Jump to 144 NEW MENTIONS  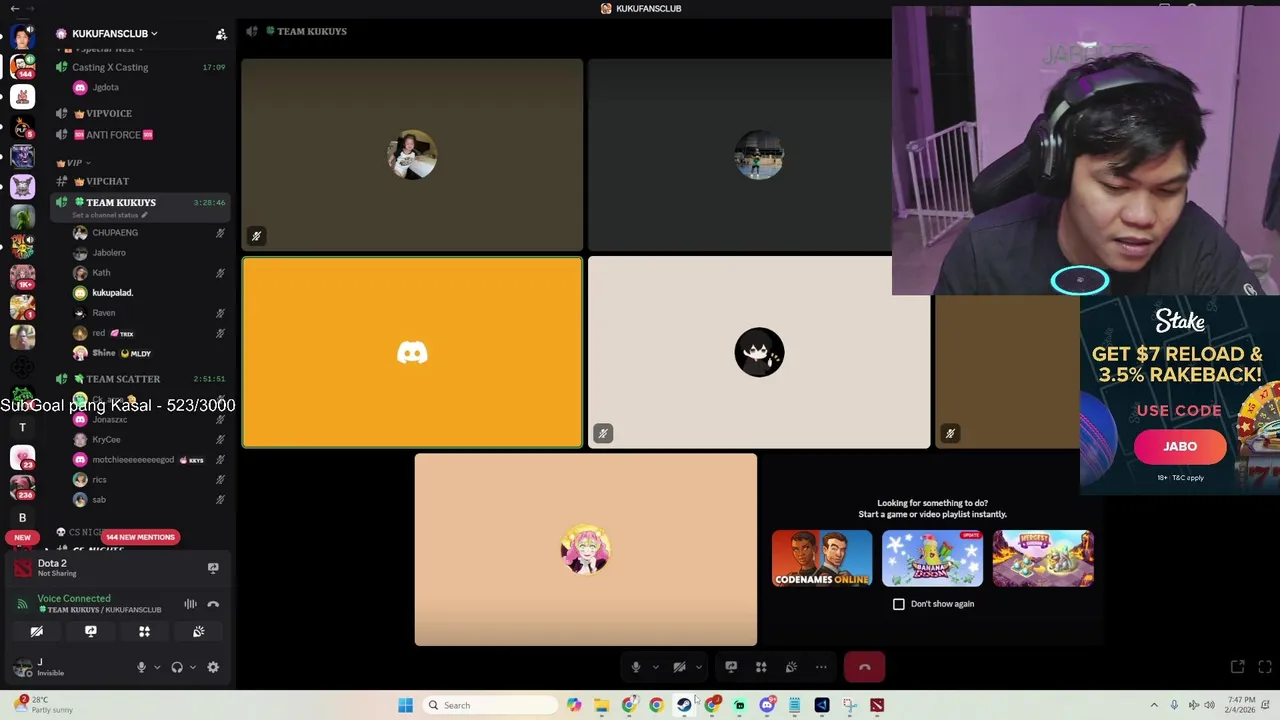(140, 537)
